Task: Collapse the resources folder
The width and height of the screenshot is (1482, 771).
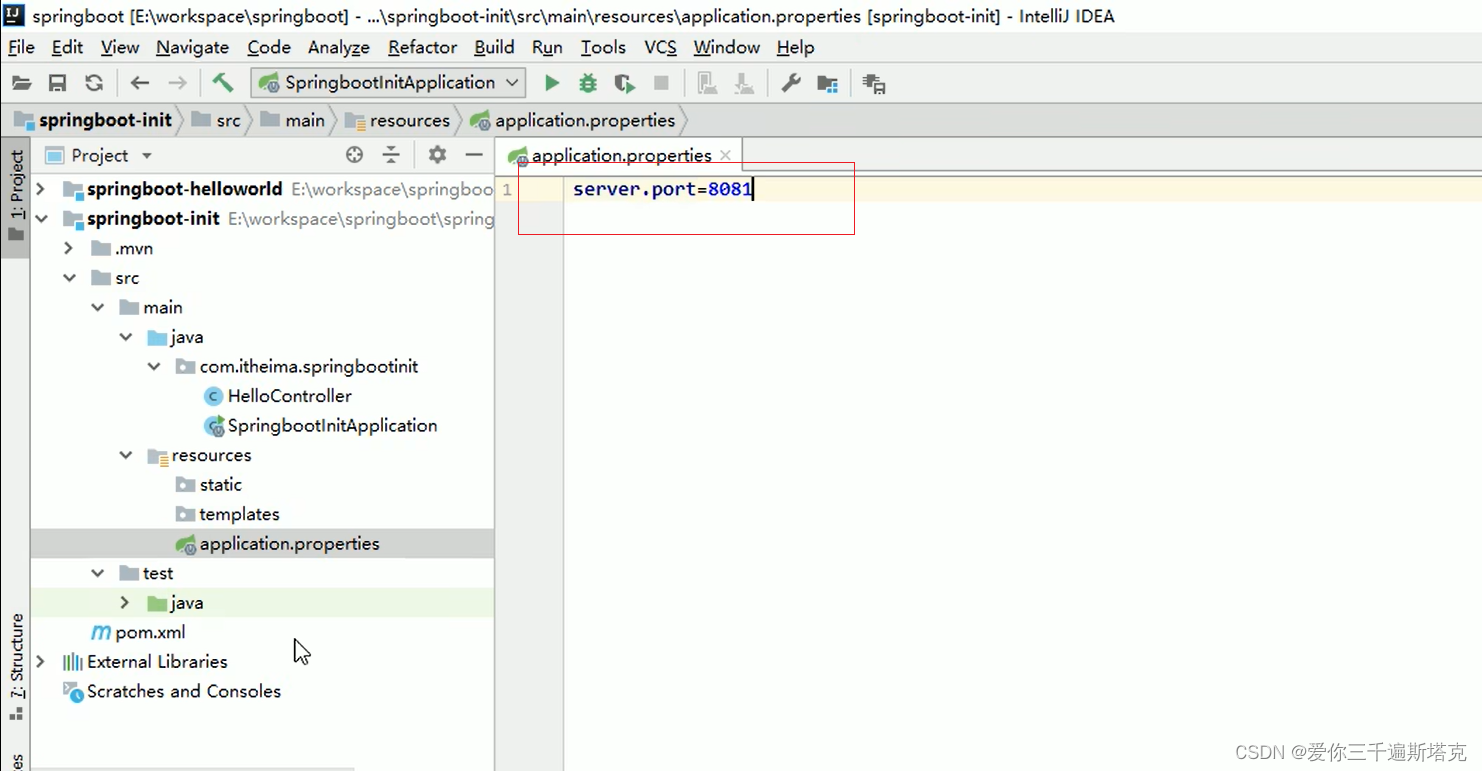Action: (x=125, y=455)
